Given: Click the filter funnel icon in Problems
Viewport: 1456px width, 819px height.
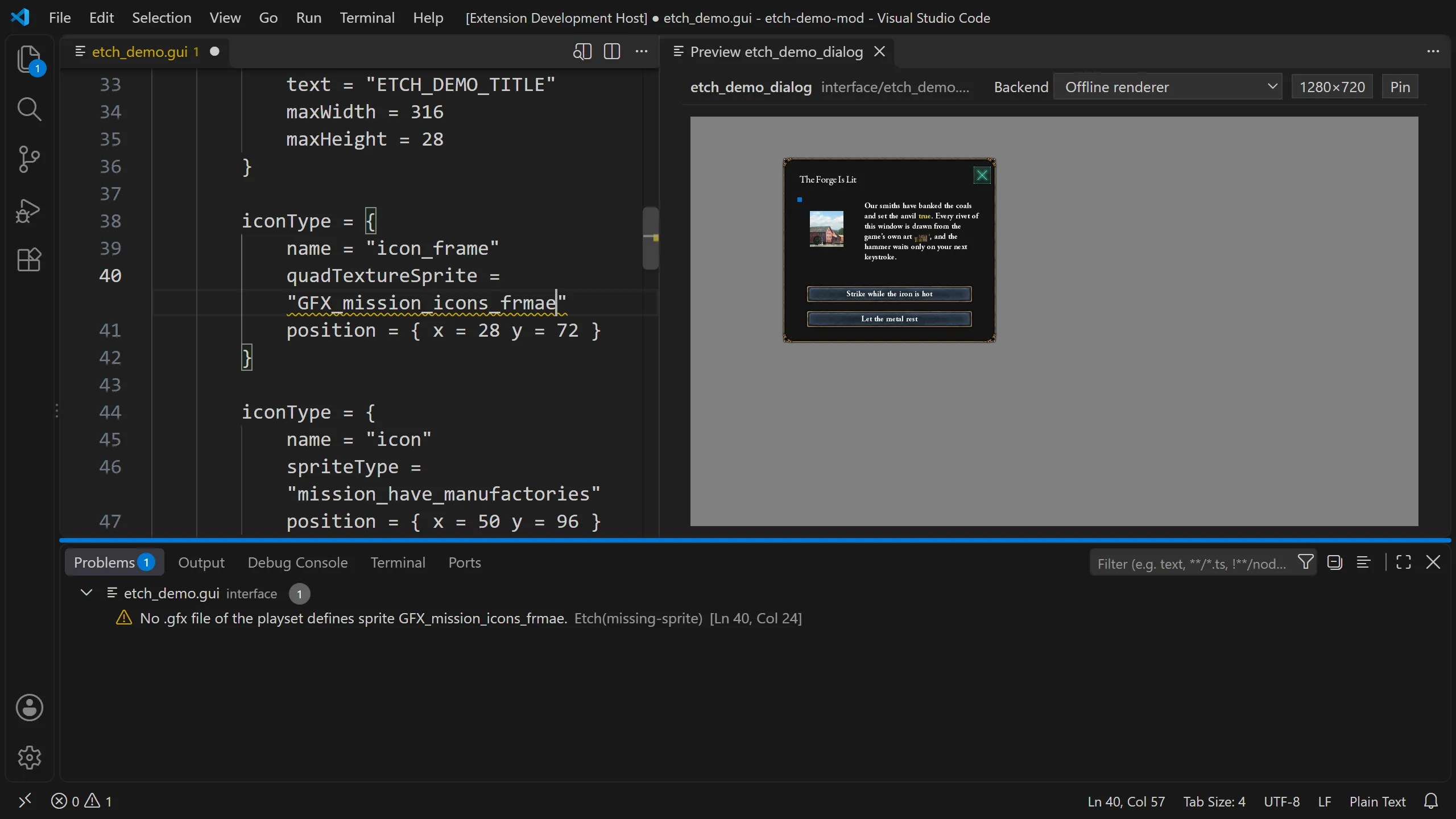Looking at the screenshot, I should tap(1306, 562).
